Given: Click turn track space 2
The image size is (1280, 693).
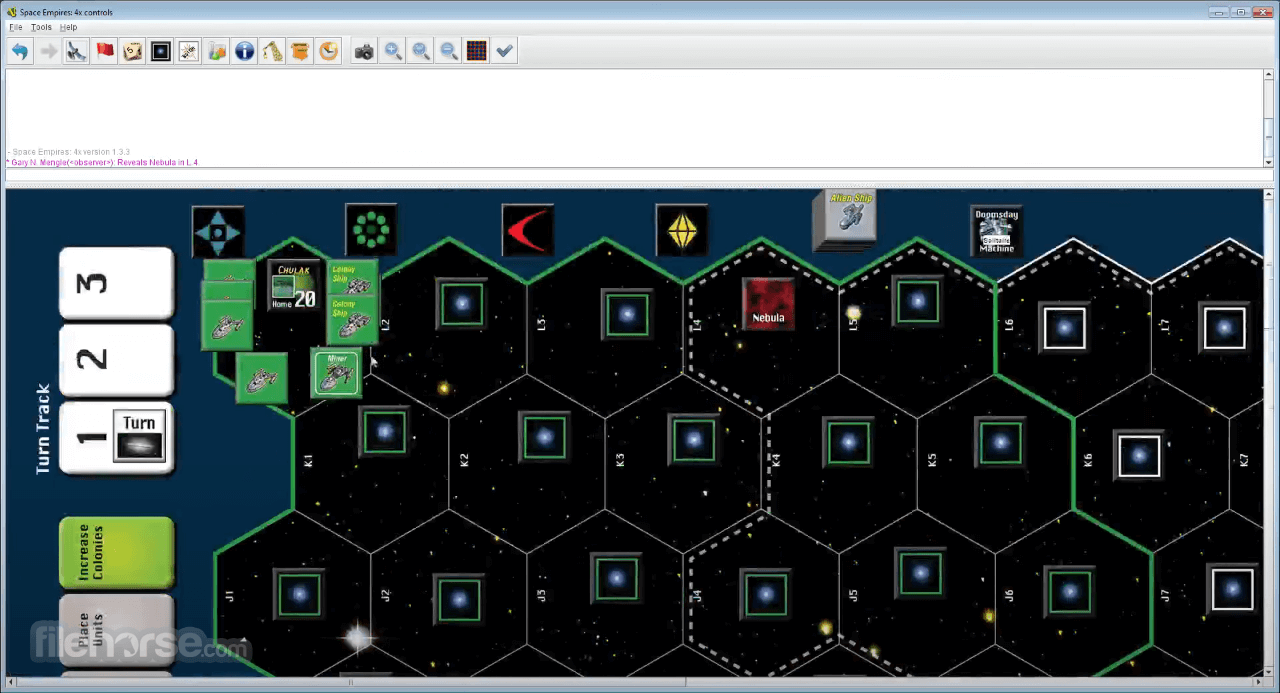Looking at the screenshot, I should tap(117, 359).
